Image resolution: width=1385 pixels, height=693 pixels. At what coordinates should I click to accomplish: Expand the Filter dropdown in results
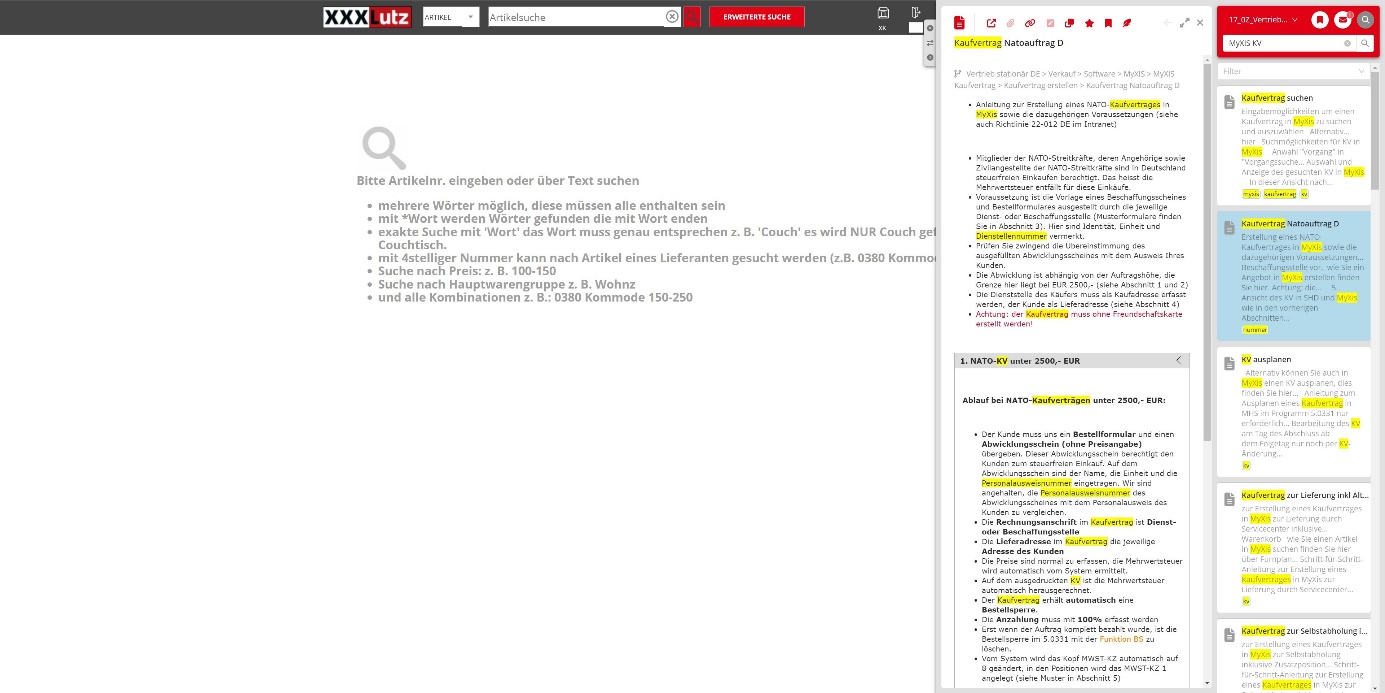tap(1293, 71)
